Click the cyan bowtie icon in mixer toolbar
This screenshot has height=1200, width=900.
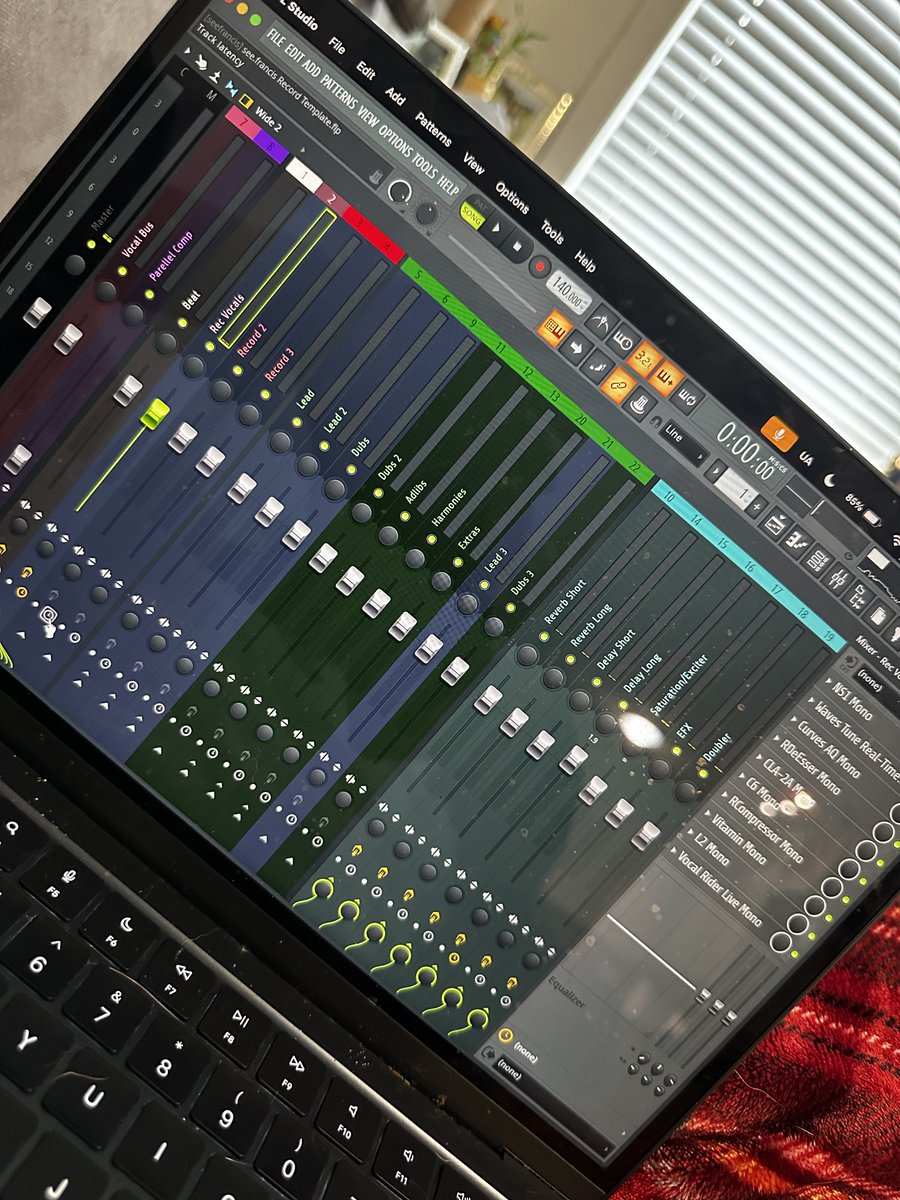tap(231, 88)
